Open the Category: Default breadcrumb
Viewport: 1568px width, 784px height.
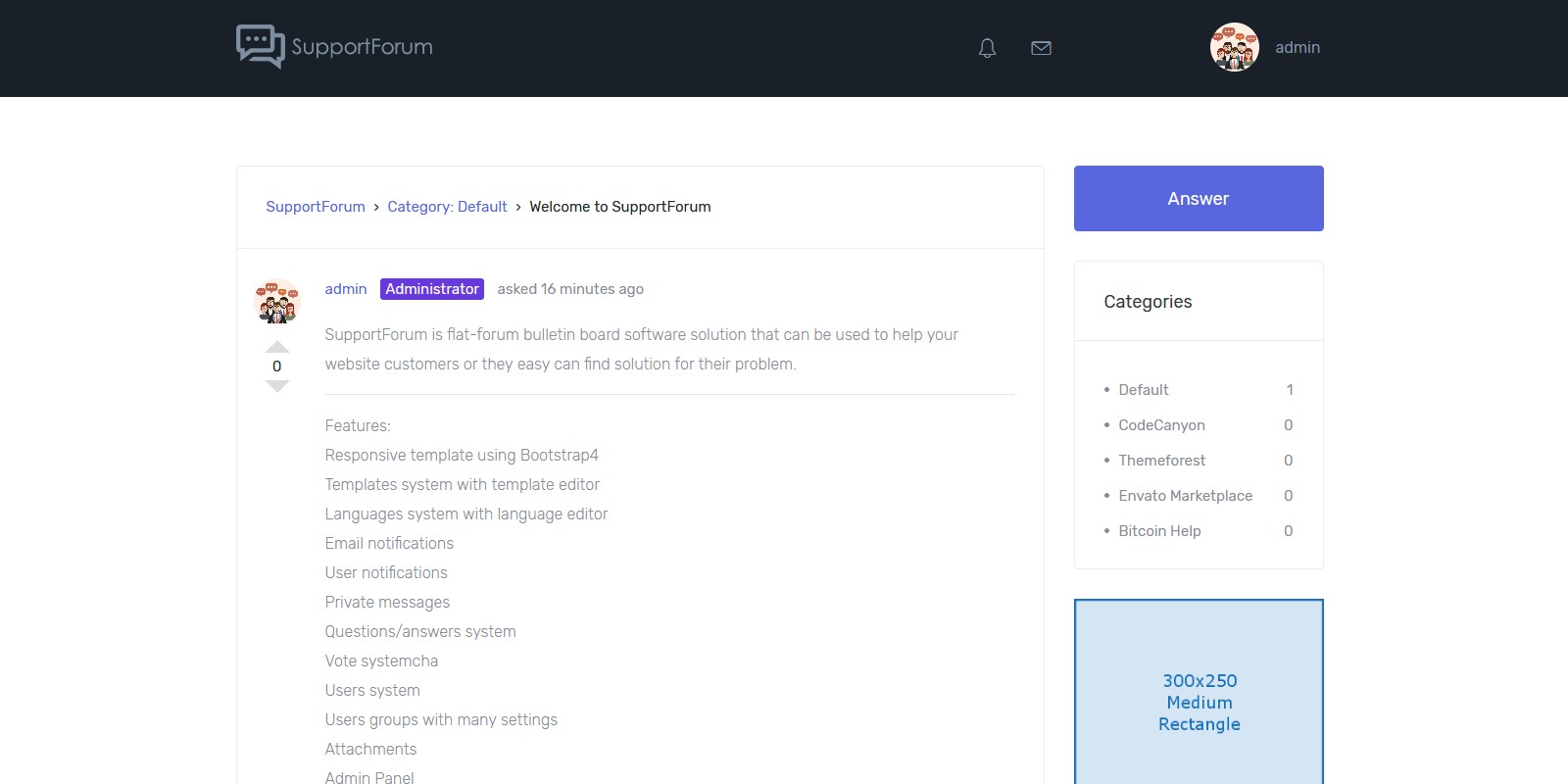[x=447, y=207]
